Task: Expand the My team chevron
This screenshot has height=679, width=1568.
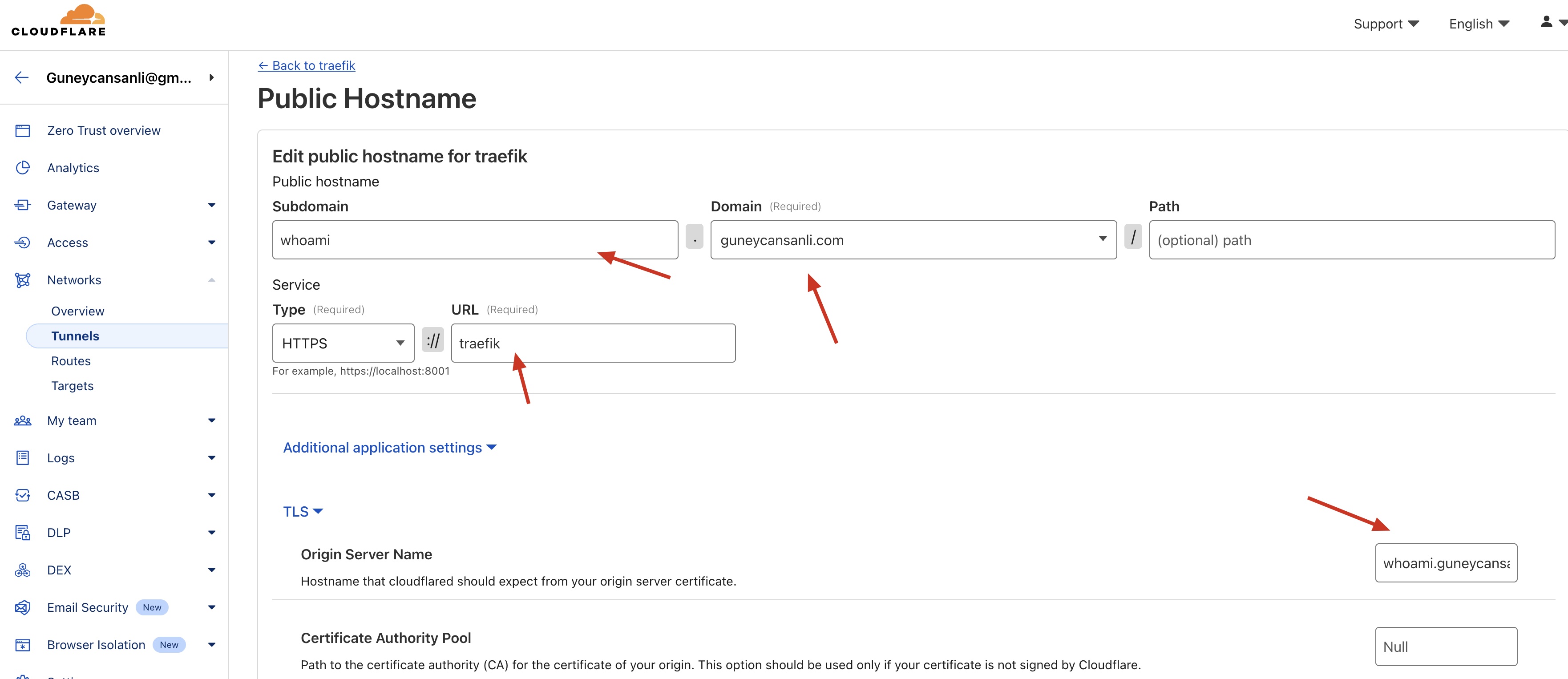Action: click(212, 421)
